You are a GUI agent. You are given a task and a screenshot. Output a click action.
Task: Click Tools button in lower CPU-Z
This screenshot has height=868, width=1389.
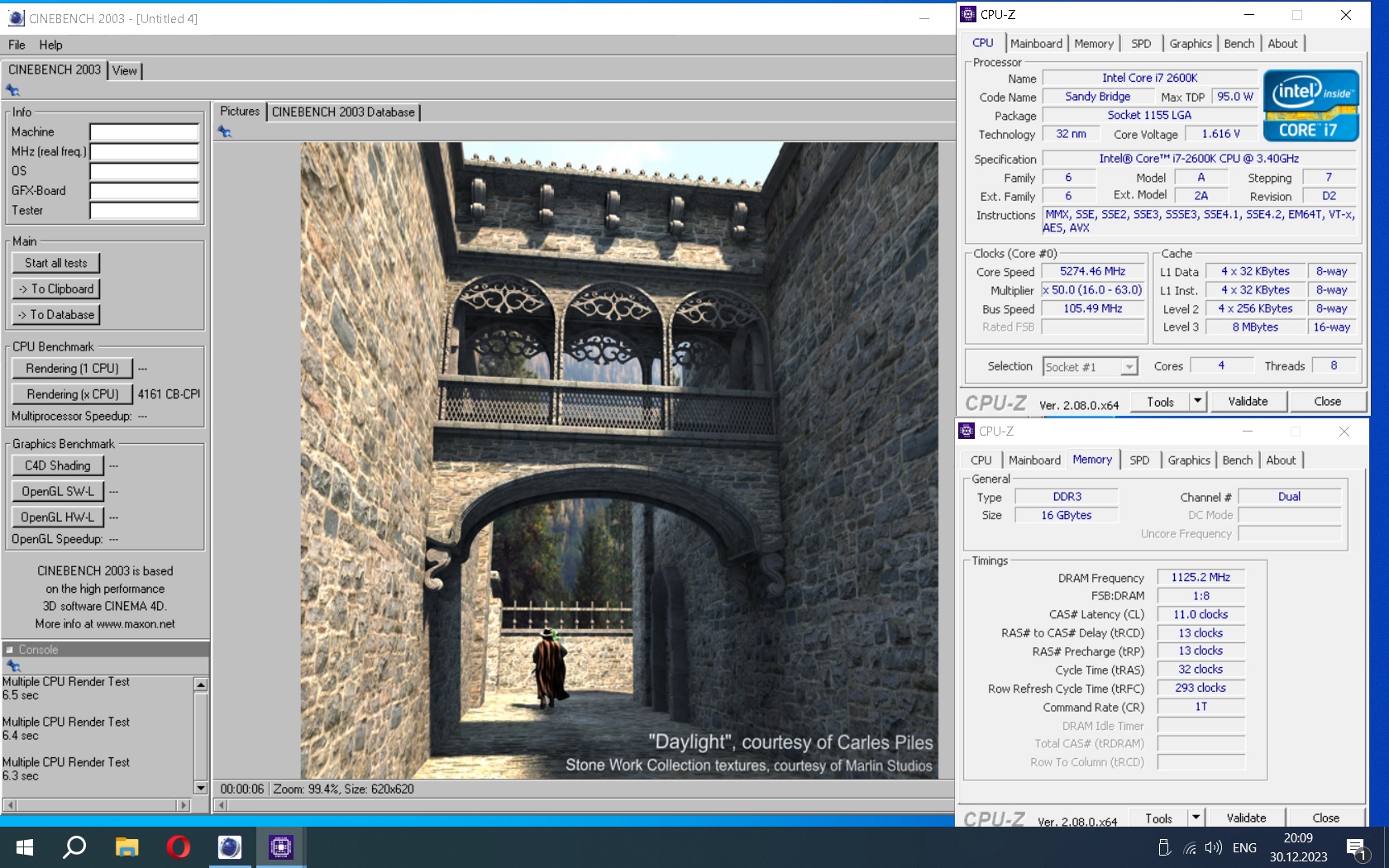1159,818
